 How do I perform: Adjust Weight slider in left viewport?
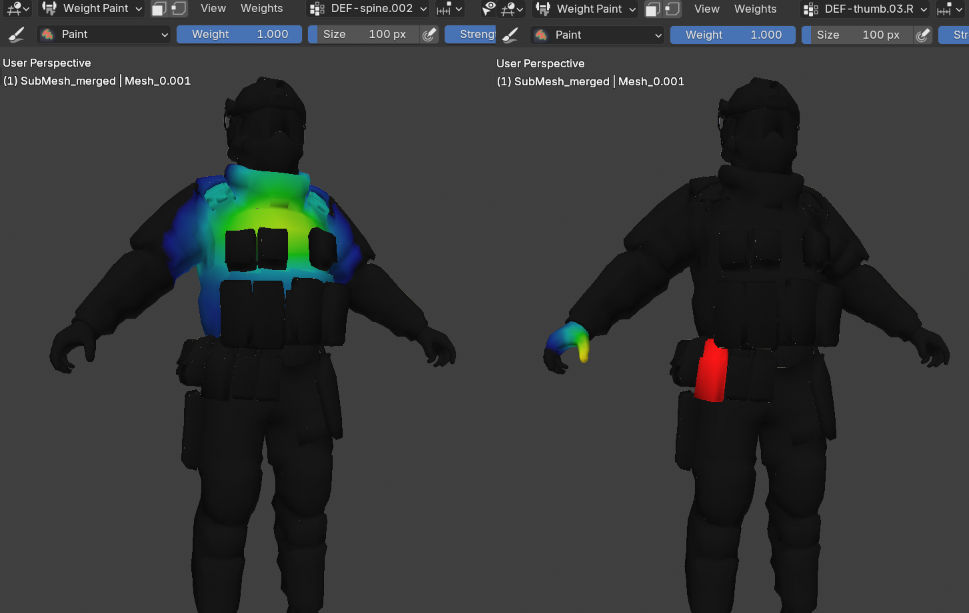[239, 35]
